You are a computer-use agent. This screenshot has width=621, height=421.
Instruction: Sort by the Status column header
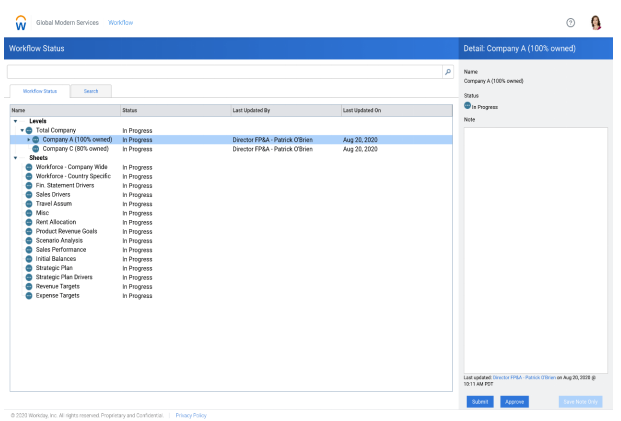(176, 110)
